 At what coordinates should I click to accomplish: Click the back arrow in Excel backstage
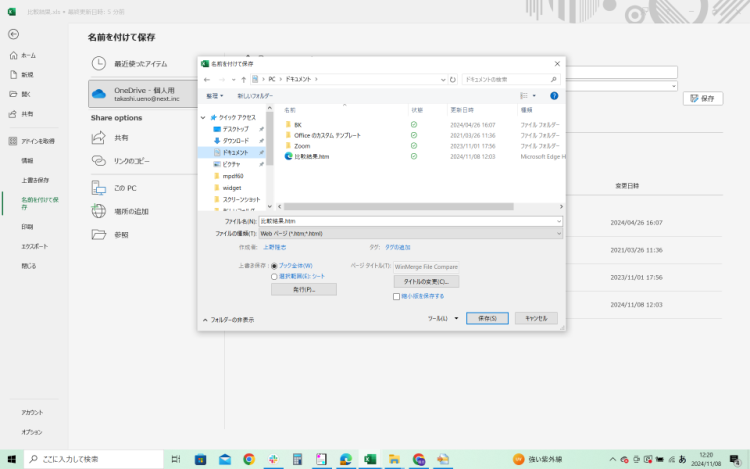[13, 33]
